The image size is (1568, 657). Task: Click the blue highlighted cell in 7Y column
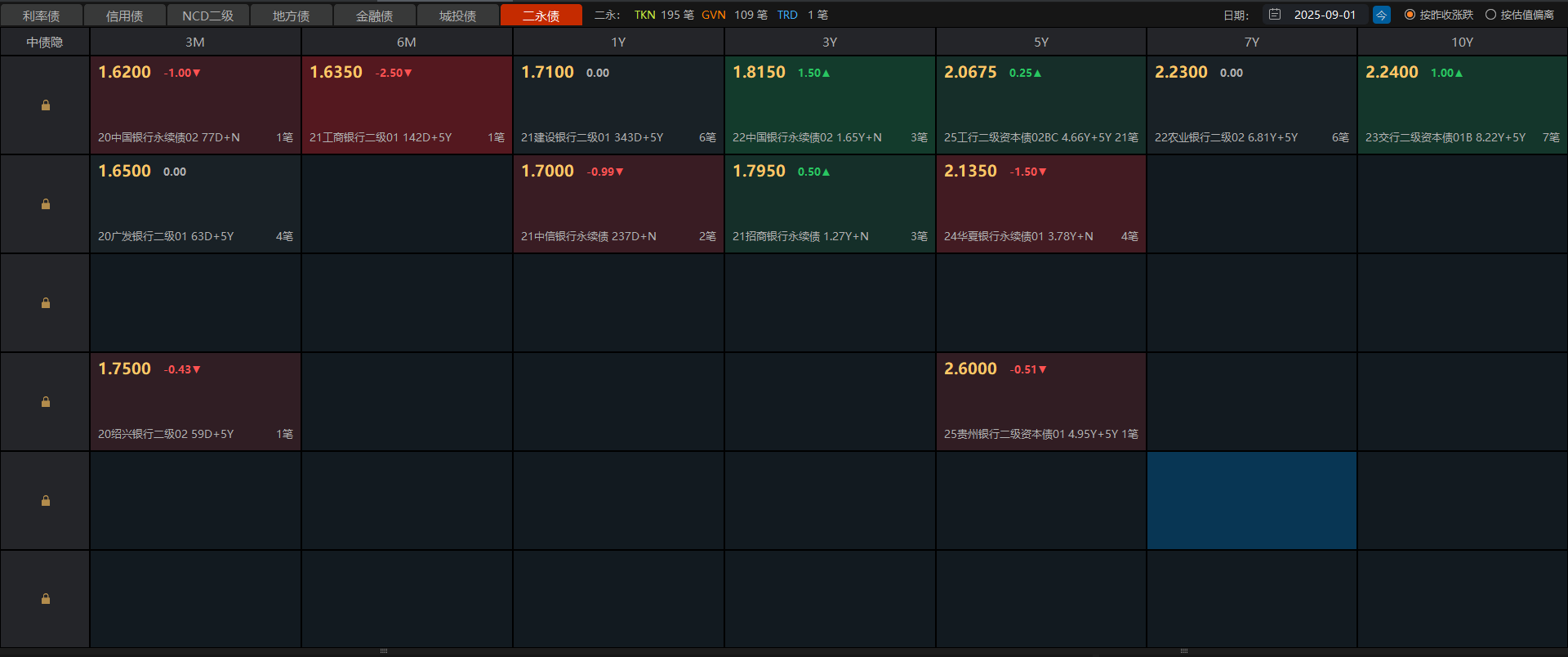click(x=1252, y=500)
